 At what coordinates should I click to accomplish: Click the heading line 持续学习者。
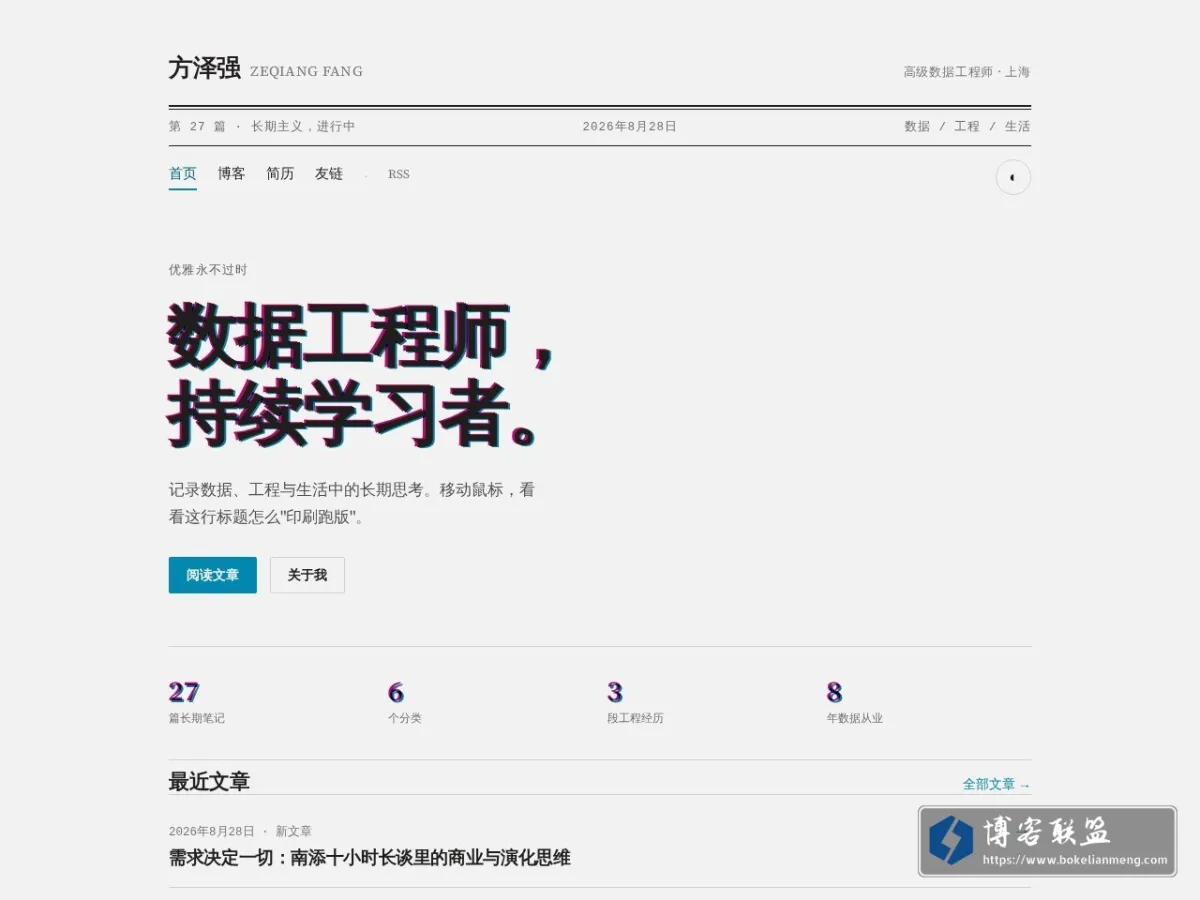pyautogui.click(x=353, y=412)
